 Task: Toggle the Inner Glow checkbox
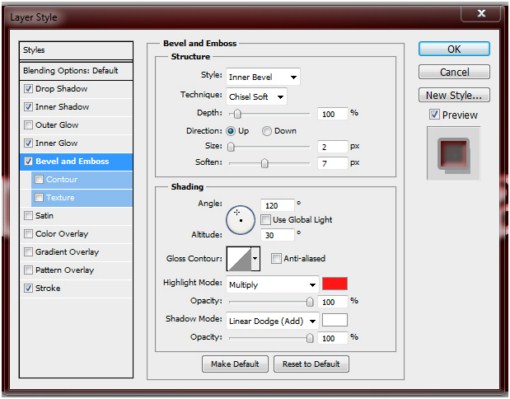pyautogui.click(x=28, y=143)
